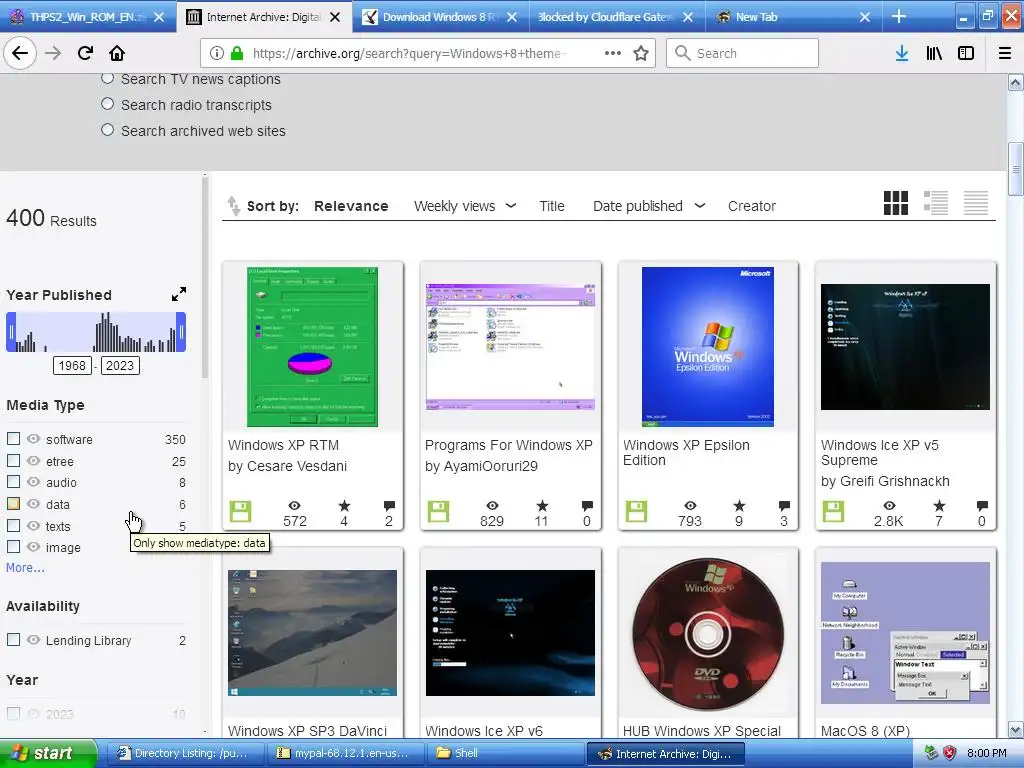Switch results to compact list view
Viewport: 1024px width, 768px height.
point(976,203)
